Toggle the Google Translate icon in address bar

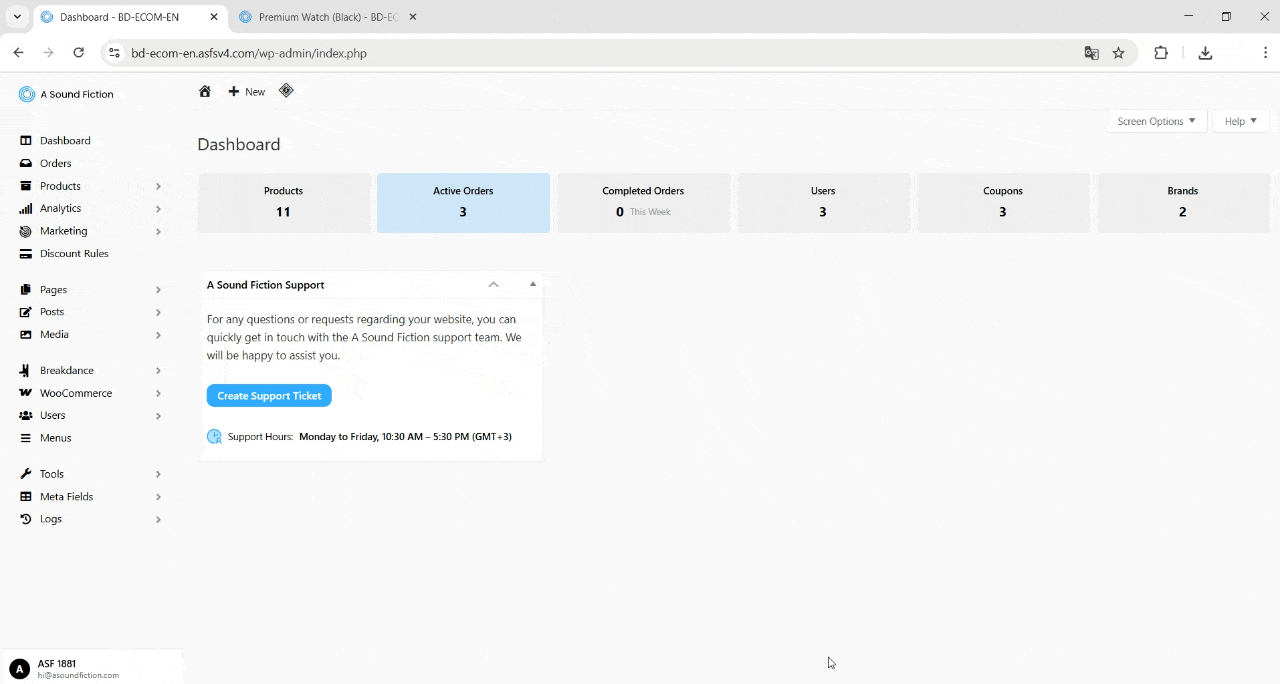(1091, 53)
